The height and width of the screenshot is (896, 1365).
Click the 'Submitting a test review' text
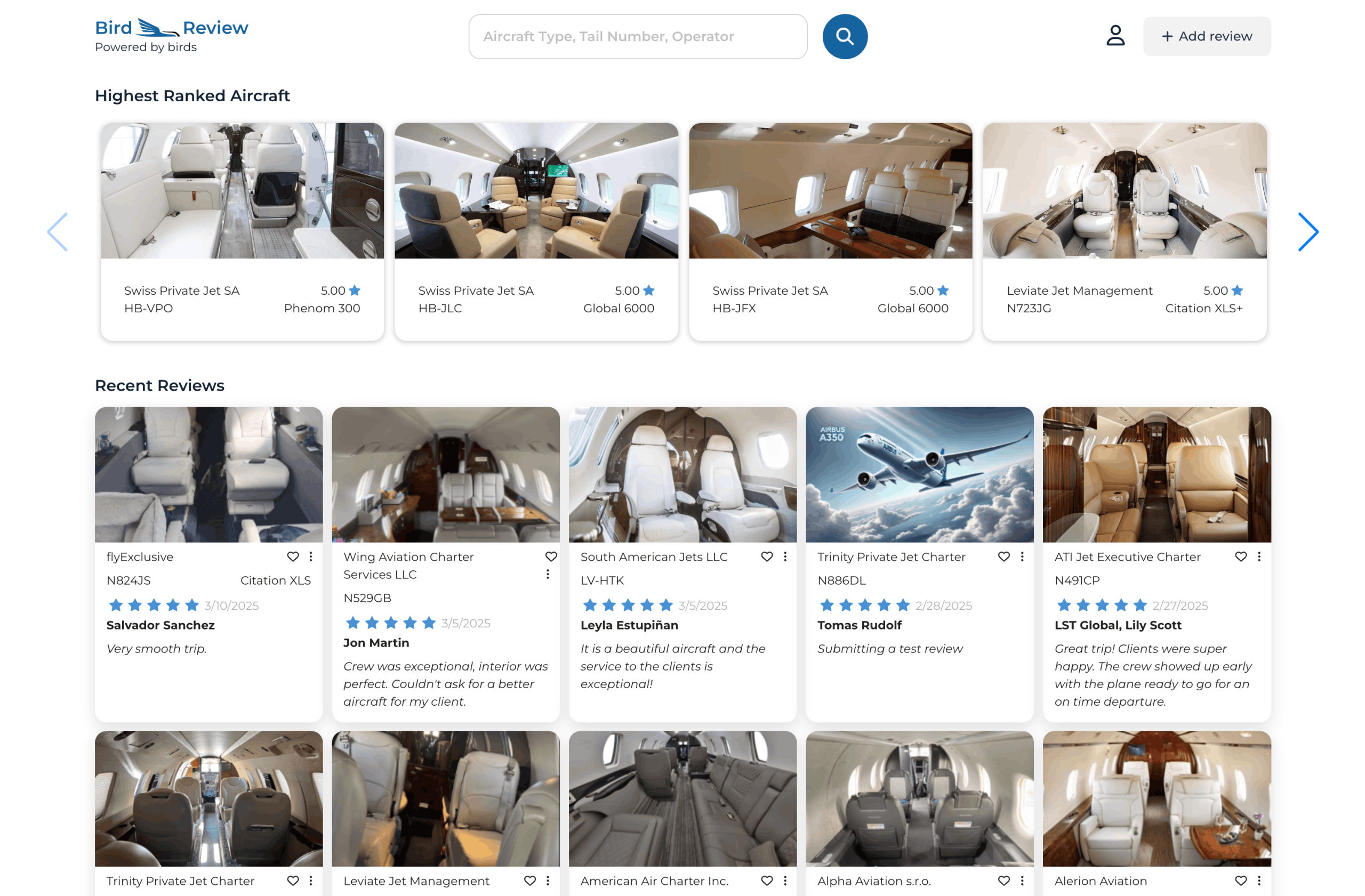click(889, 648)
